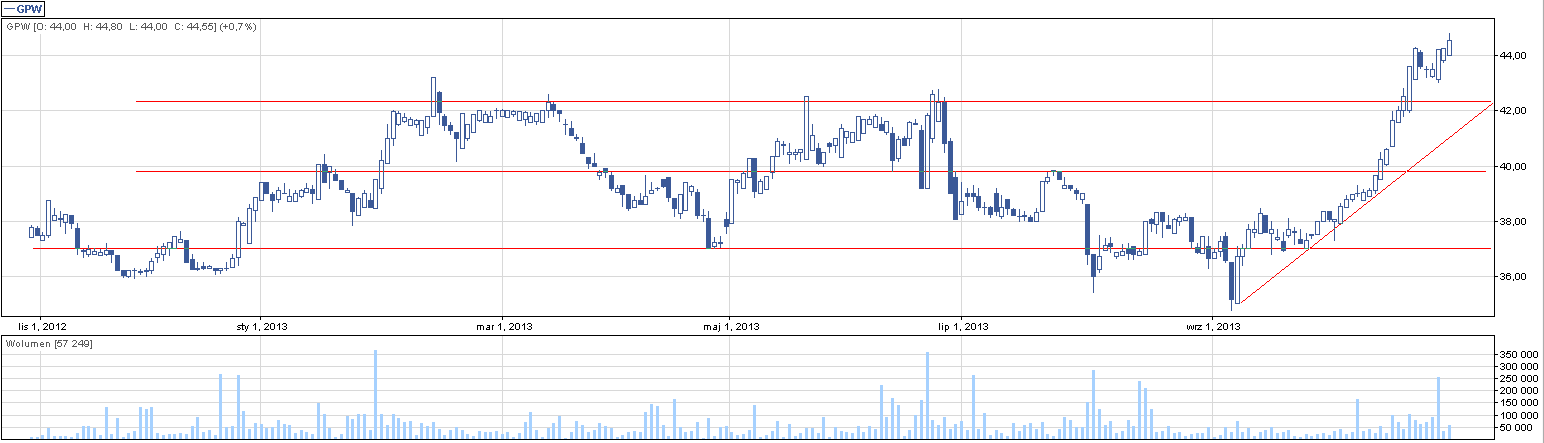Click the mar 1, 2013 date label
Viewport: 1544px width, 443px height.
(503, 326)
